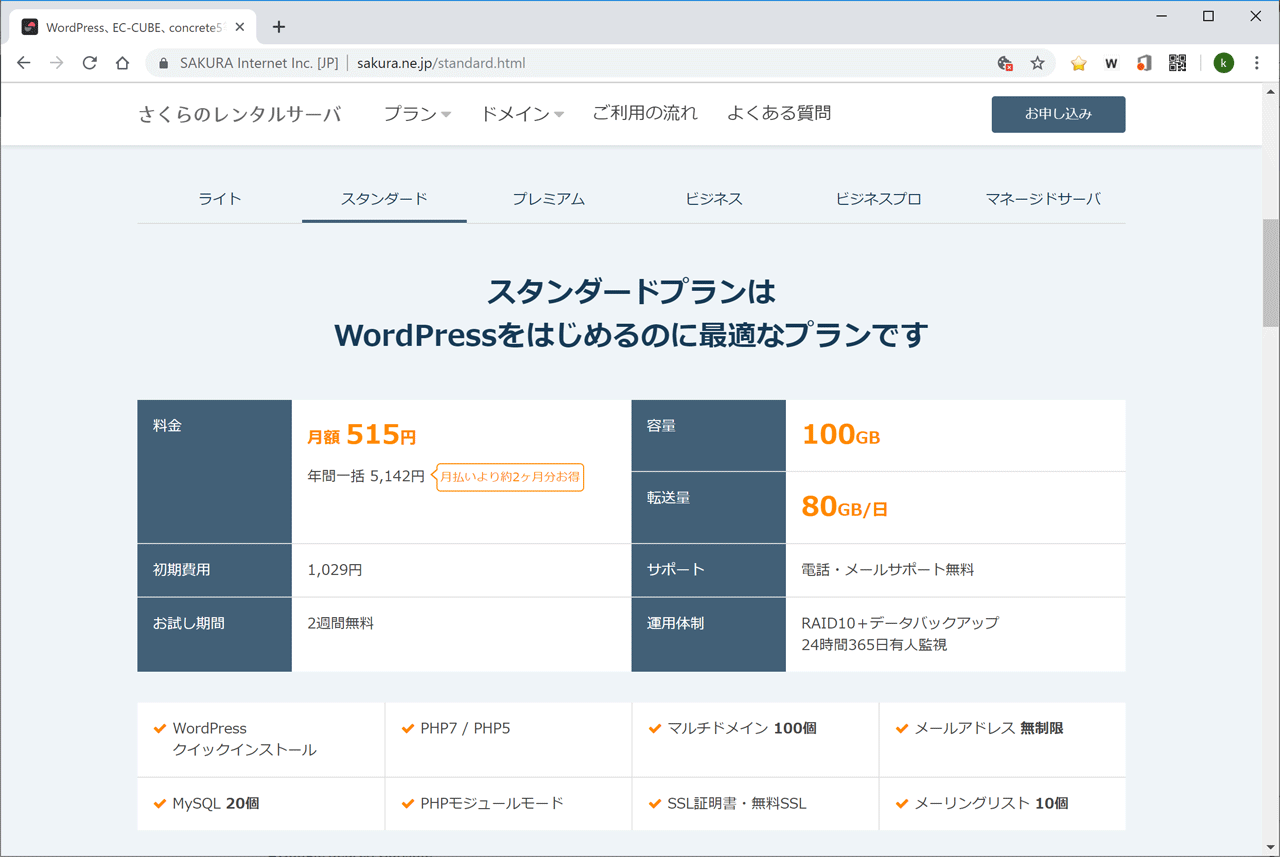
Task: Expand the プラン dropdown menu
Action: pos(417,114)
